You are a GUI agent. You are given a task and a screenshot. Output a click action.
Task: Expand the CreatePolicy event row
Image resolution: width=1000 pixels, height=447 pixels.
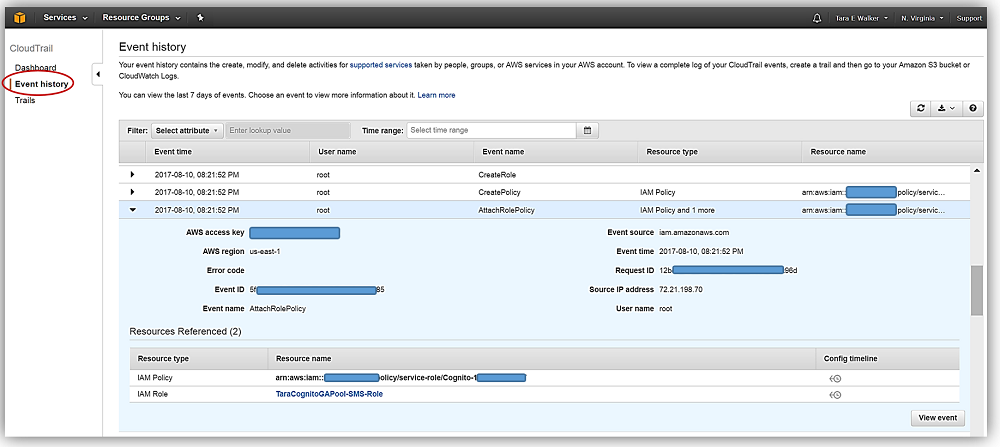(132, 191)
